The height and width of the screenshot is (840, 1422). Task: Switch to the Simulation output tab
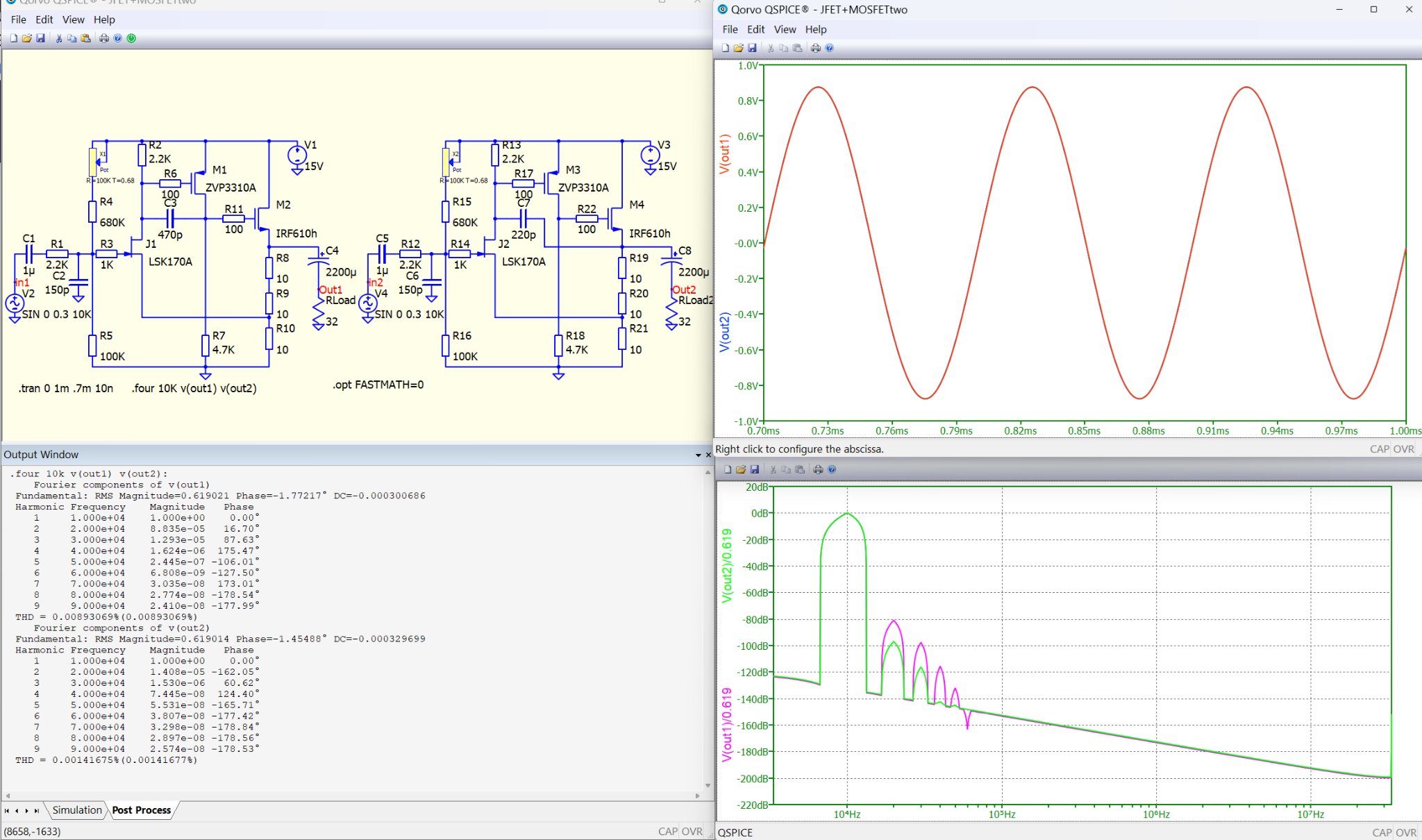pyautogui.click(x=77, y=810)
